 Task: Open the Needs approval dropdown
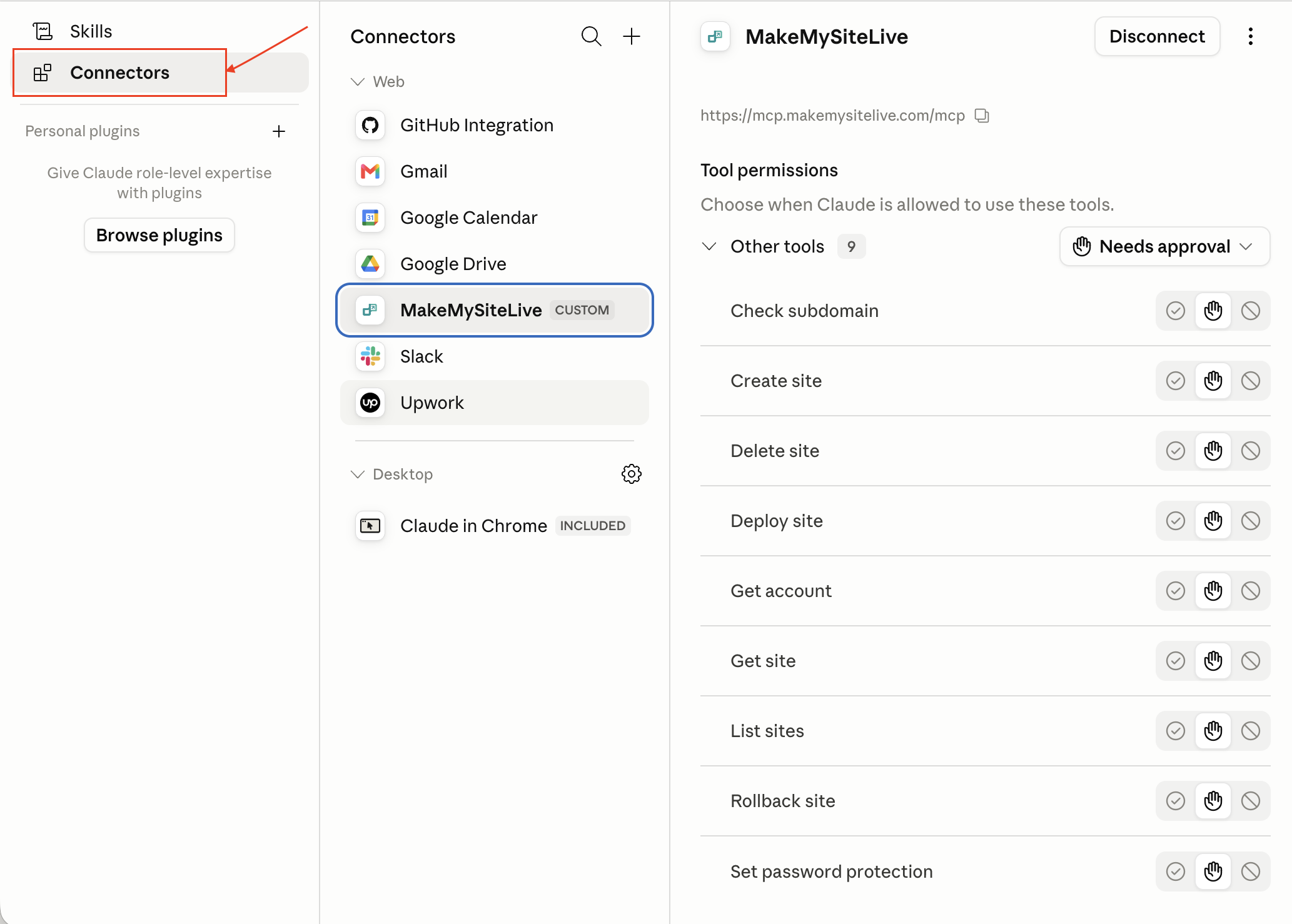1164,246
